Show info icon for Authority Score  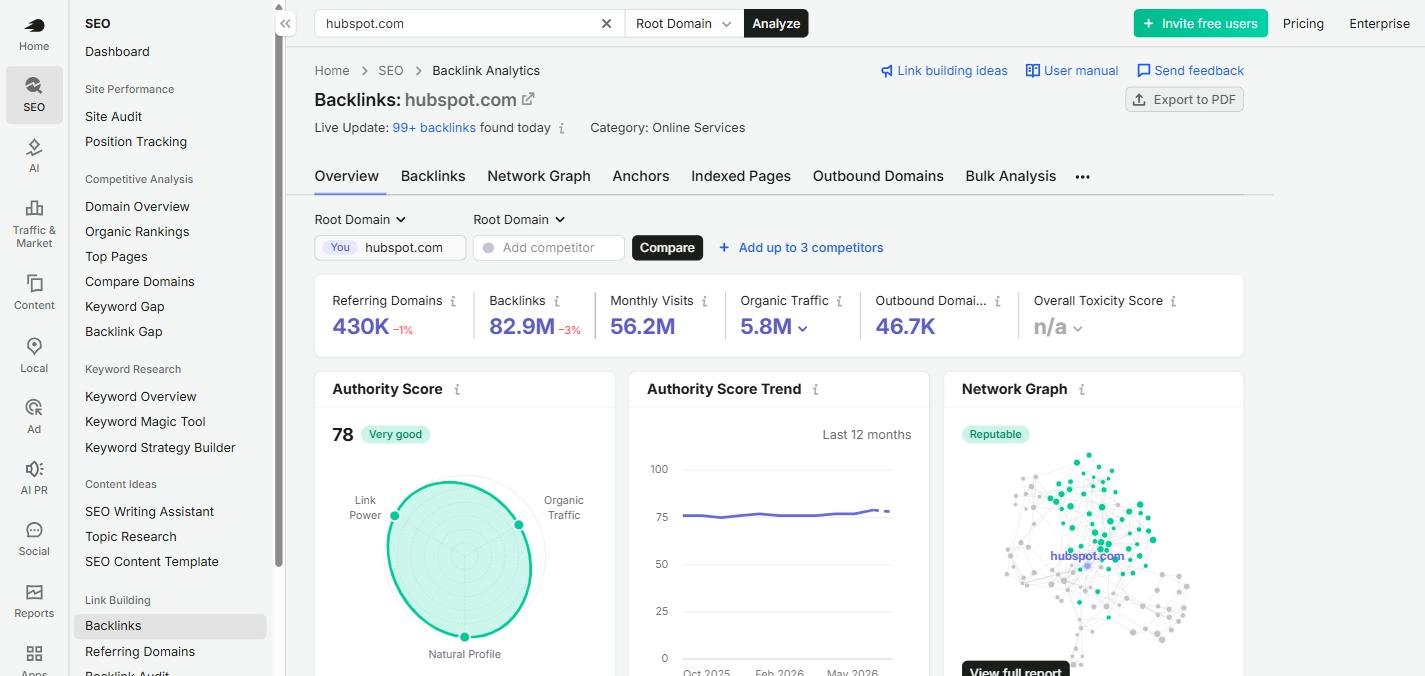click(x=457, y=390)
